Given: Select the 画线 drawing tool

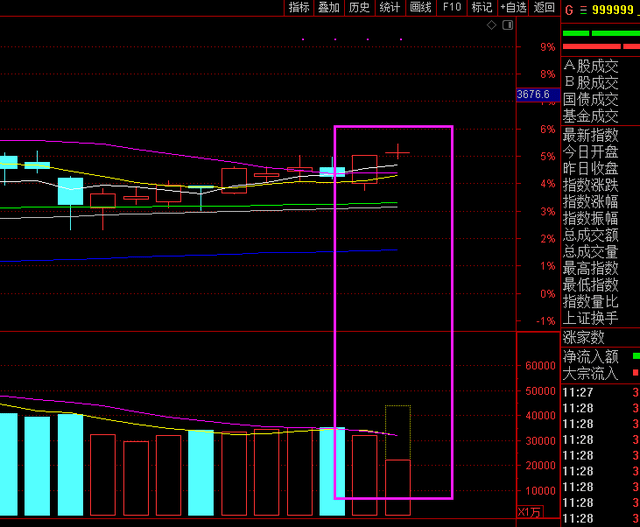Looking at the screenshot, I should pos(420,7).
